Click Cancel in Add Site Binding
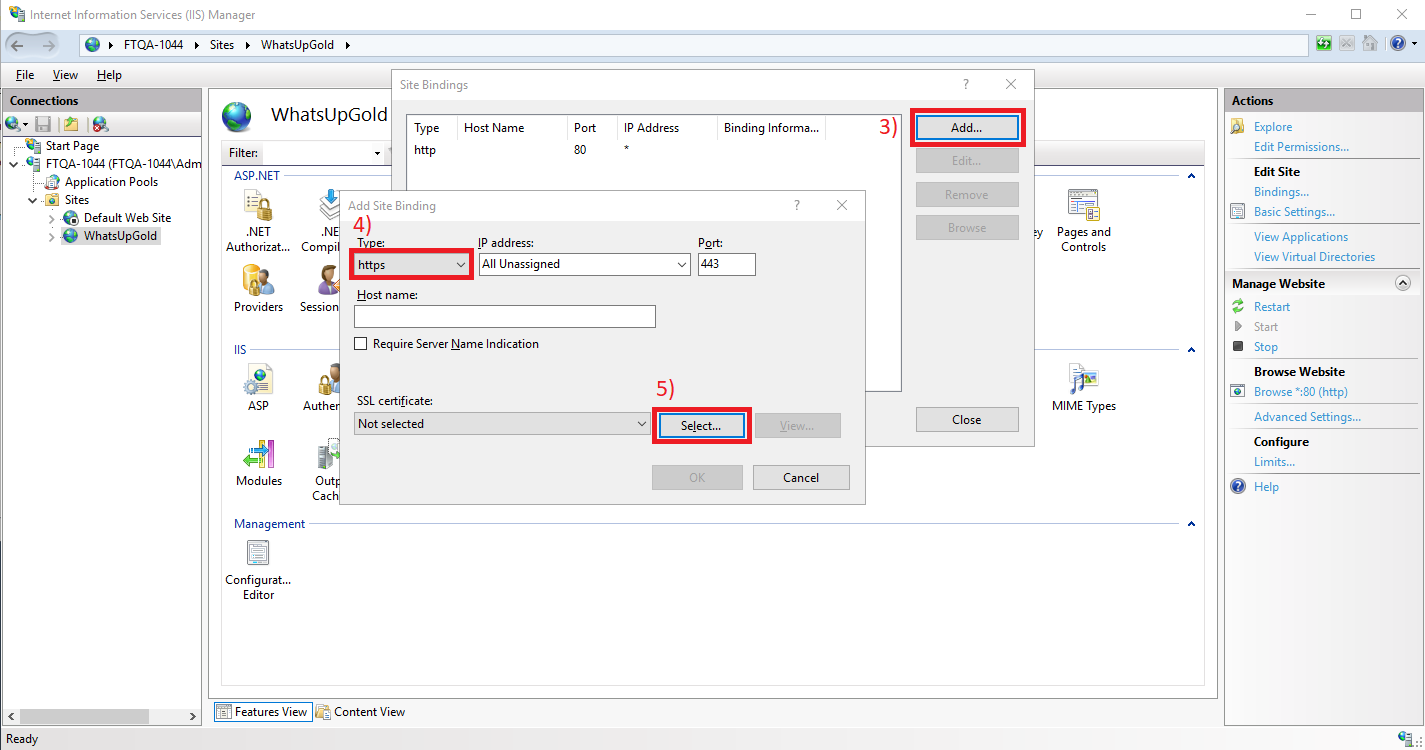 point(801,478)
